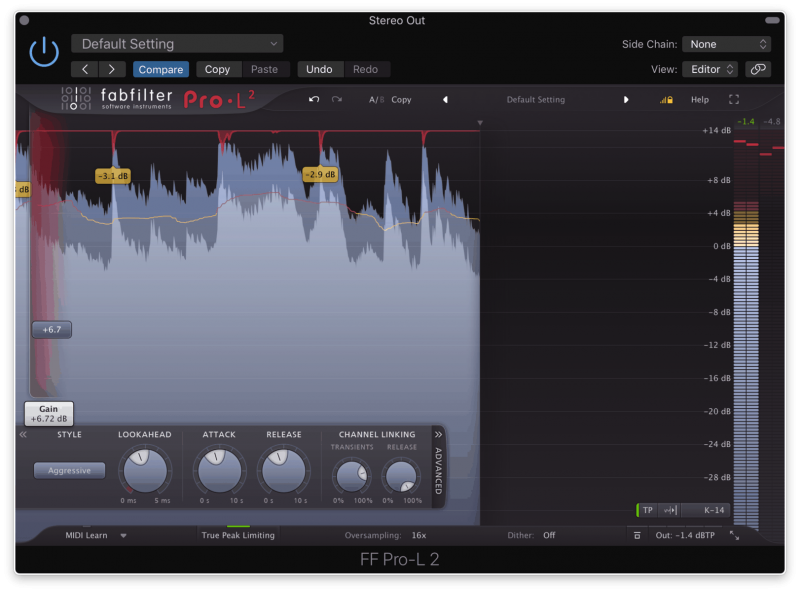The height and width of the screenshot is (592, 800).
Task: Open the View dropdown set to Editor
Action: [x=711, y=69]
